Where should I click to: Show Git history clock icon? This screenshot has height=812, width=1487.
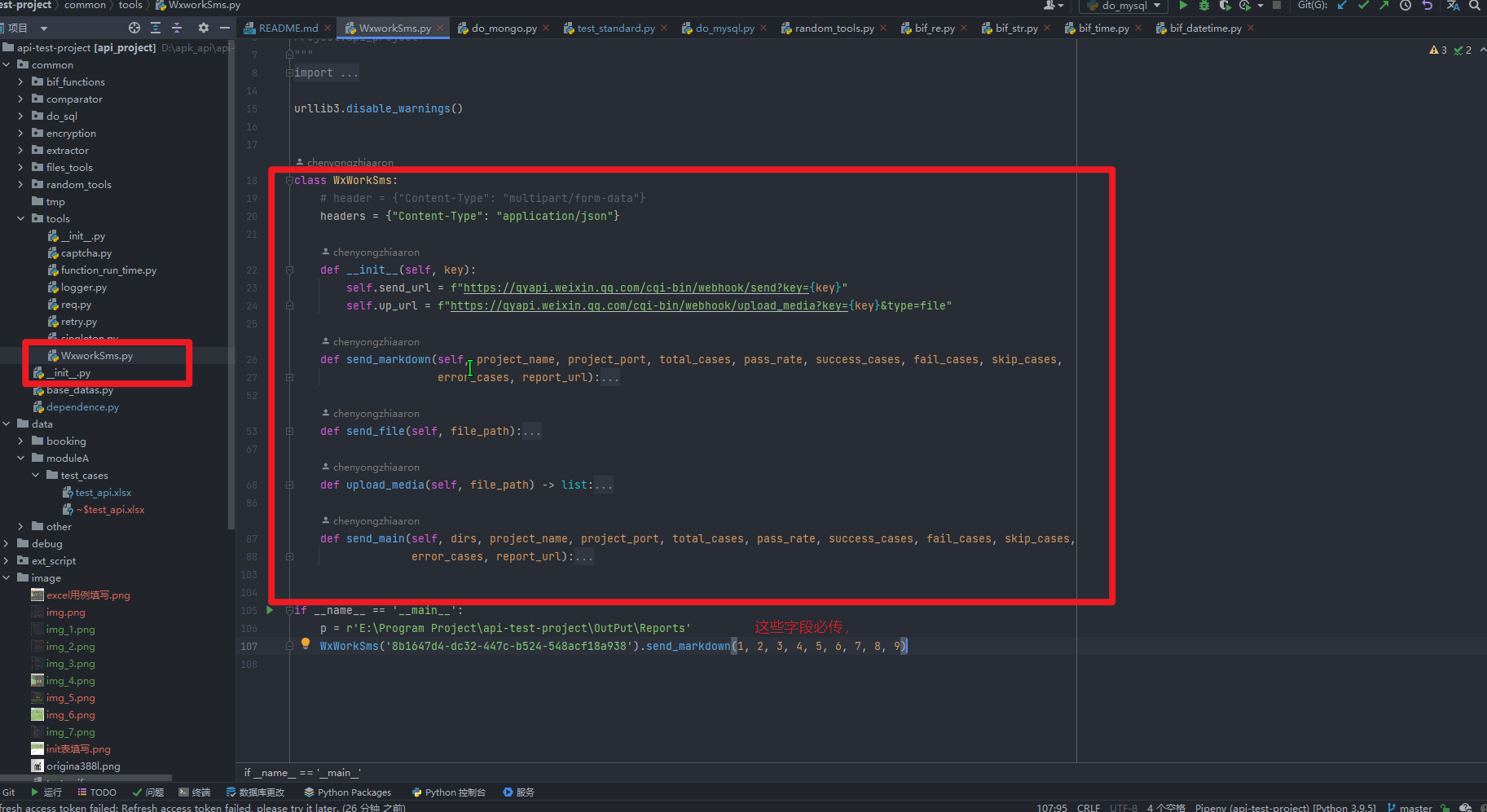click(1406, 5)
